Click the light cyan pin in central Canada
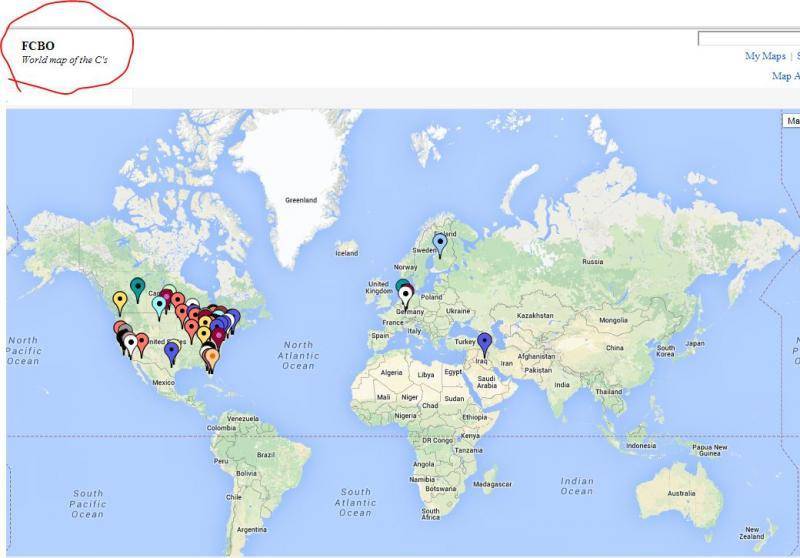 coord(159,304)
